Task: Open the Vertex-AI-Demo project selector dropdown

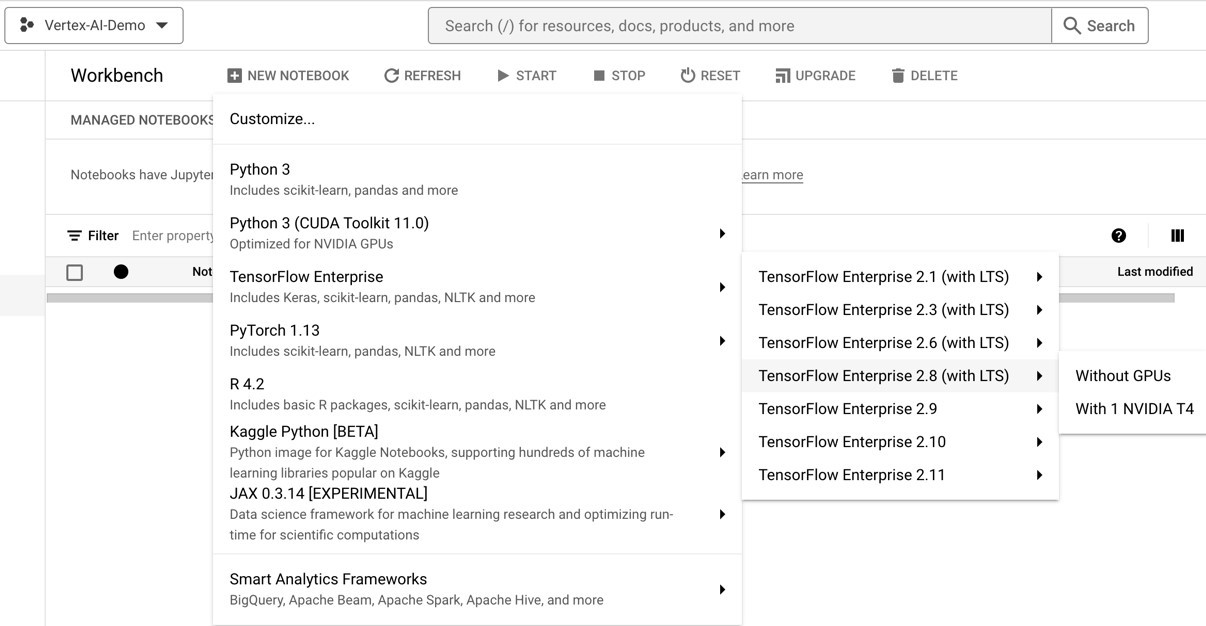Action: click(94, 25)
